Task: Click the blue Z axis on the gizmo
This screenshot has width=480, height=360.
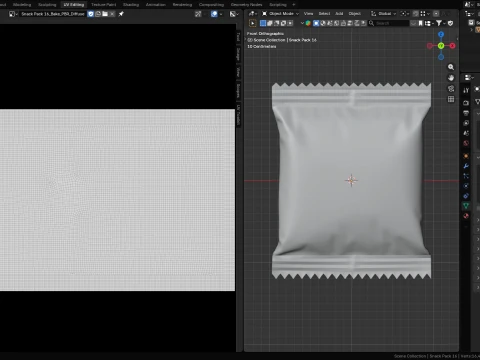Action: point(441,34)
